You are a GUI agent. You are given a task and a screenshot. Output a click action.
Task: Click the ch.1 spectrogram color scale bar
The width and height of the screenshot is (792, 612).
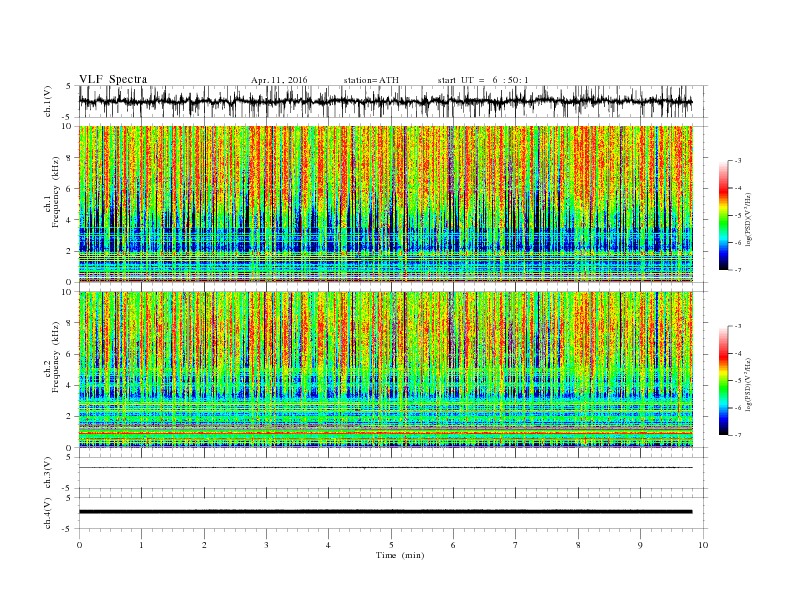[723, 215]
